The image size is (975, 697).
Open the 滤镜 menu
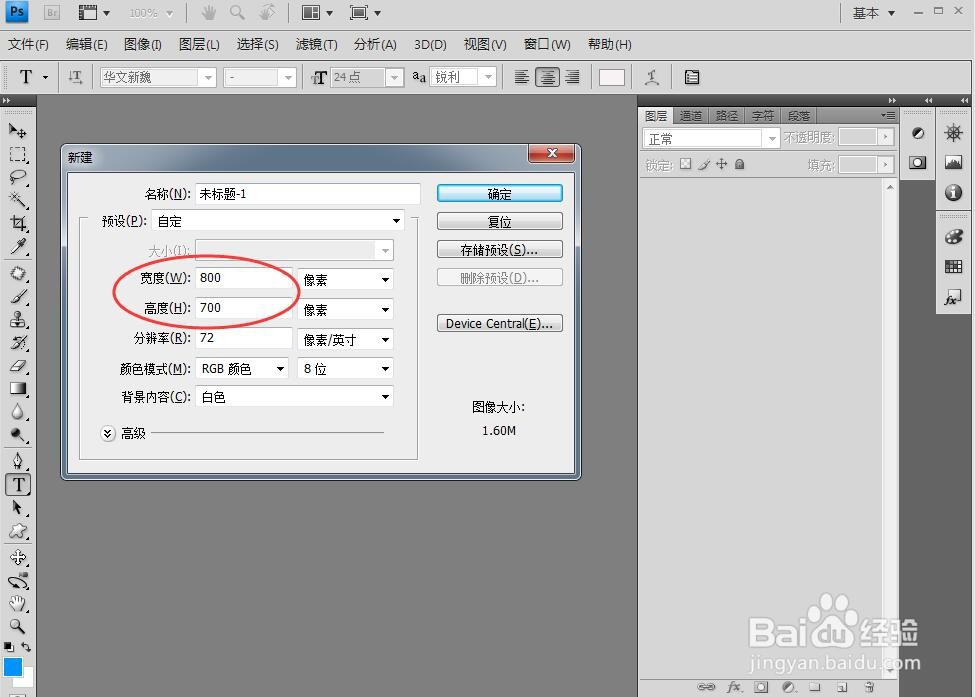point(315,44)
